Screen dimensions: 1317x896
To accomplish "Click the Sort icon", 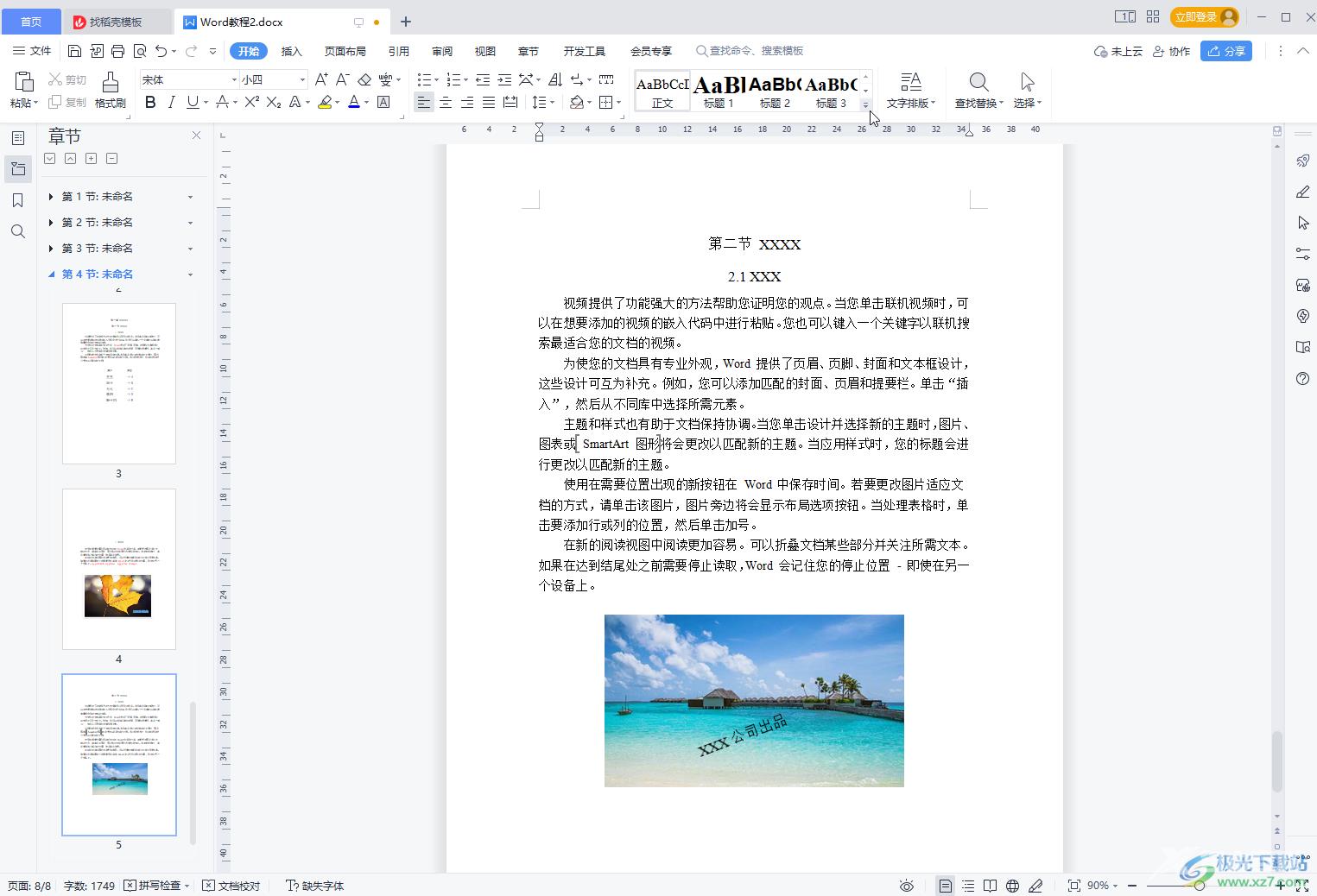I will coord(555,79).
